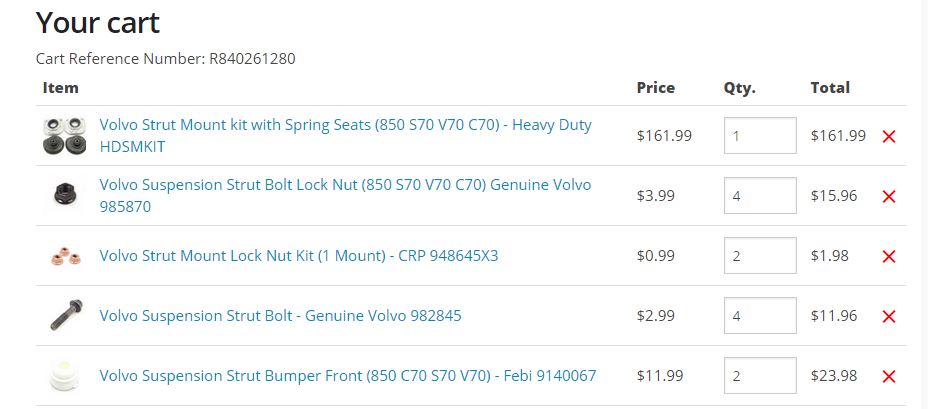Click the white Strut Bumper thumbnail

point(60,376)
